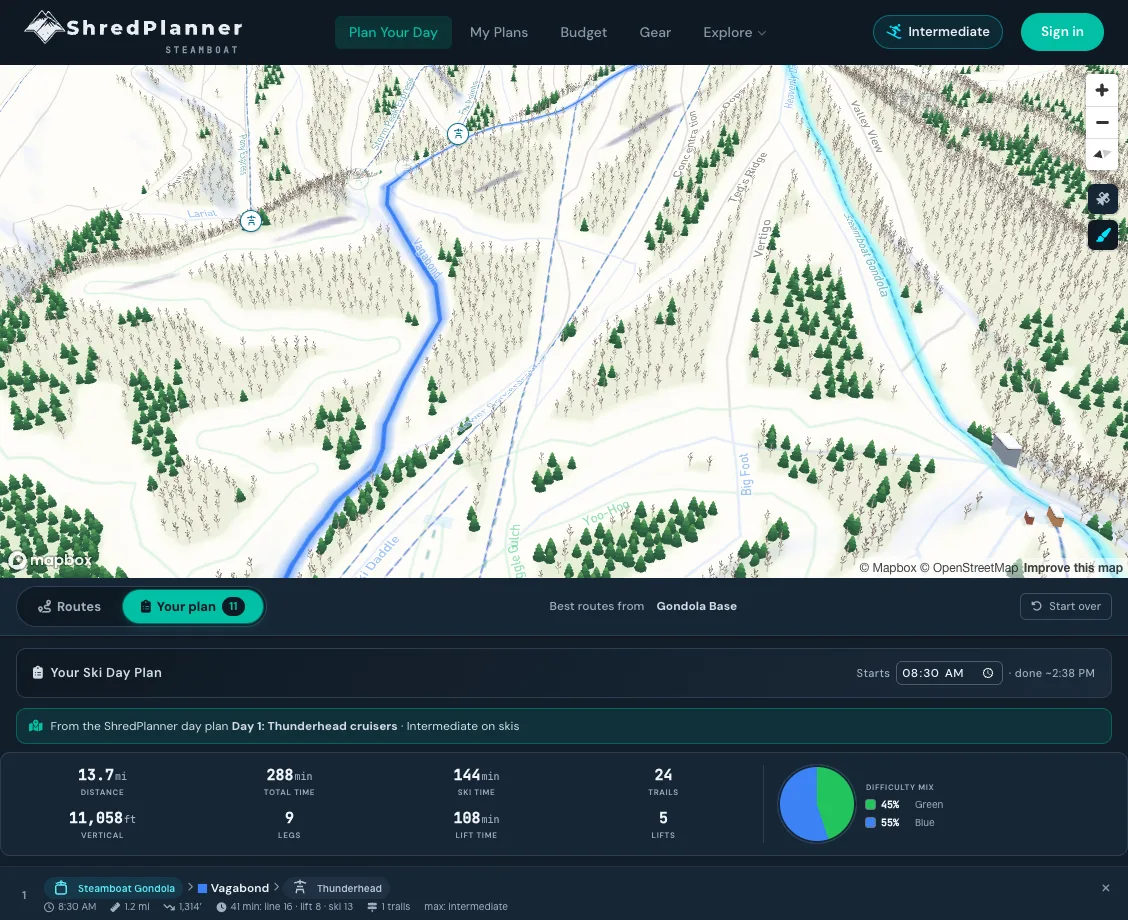Click the 'done ~2:38 PM' text
This screenshot has height=920, width=1128.
[x=1055, y=673]
